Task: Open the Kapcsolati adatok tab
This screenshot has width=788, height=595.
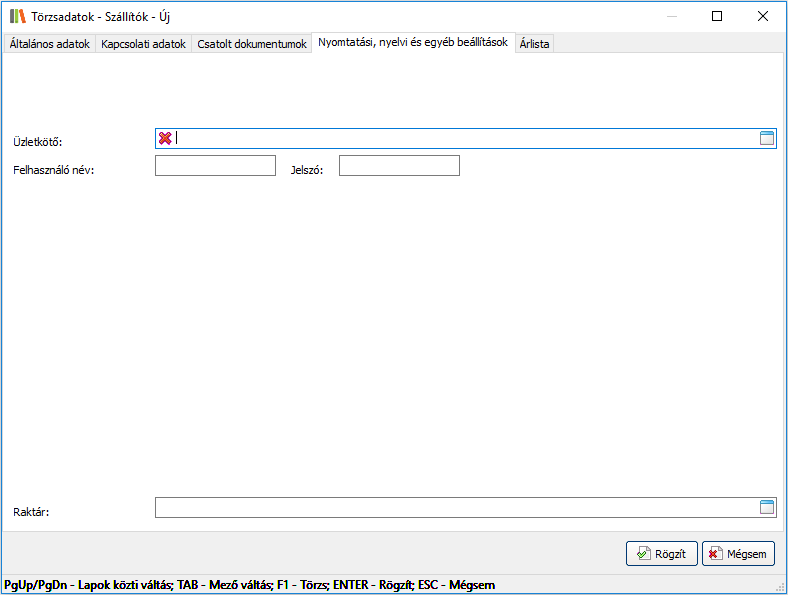Action: tap(143, 44)
